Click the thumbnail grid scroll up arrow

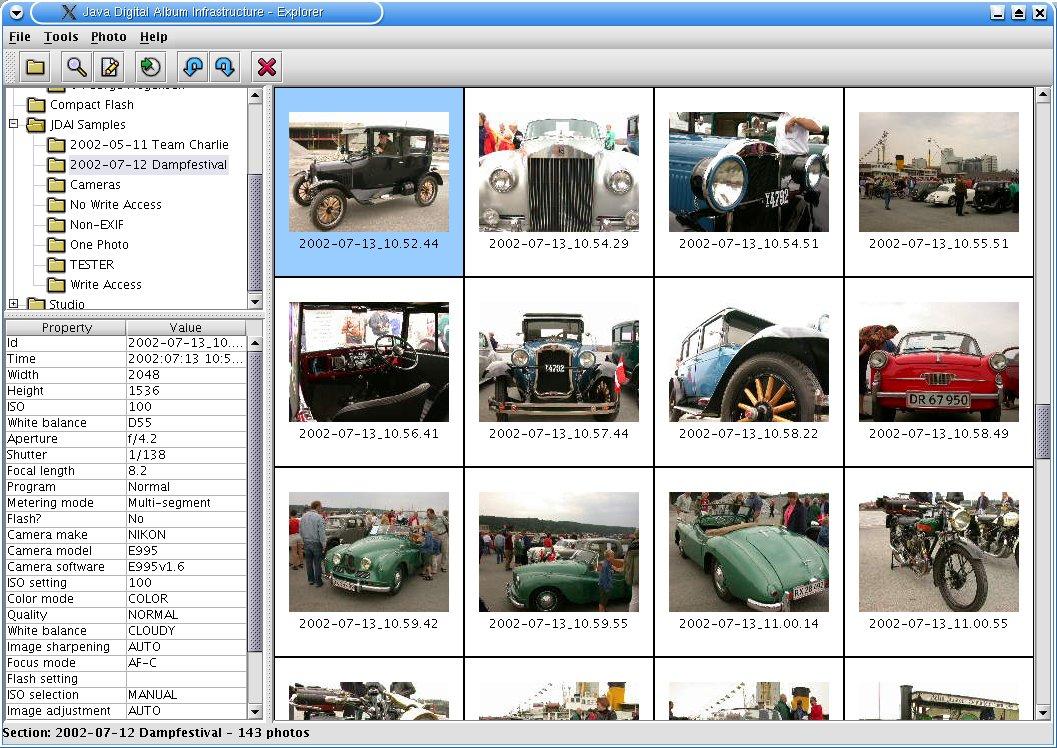point(1043,95)
